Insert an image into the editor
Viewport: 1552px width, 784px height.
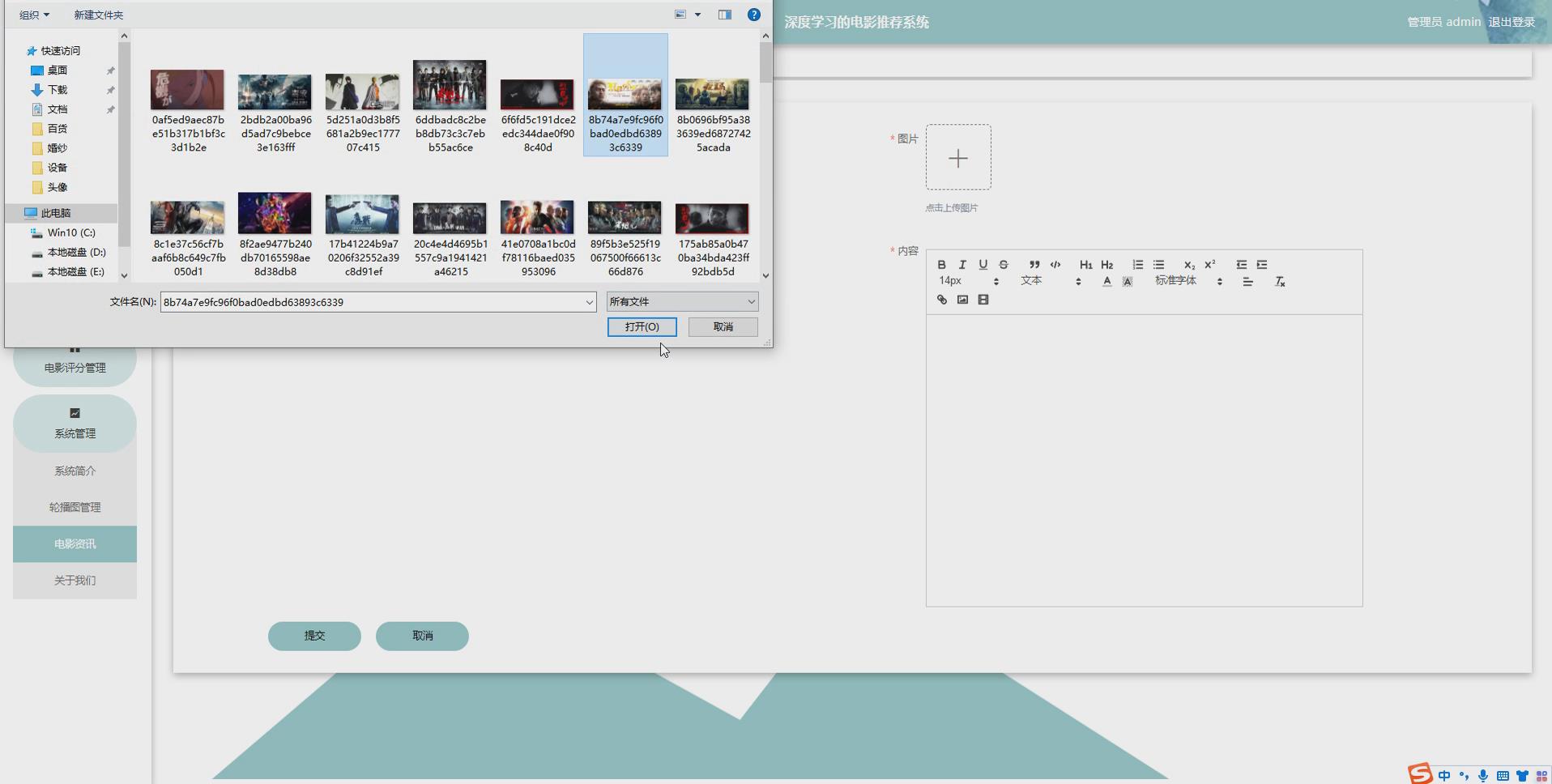tap(962, 300)
